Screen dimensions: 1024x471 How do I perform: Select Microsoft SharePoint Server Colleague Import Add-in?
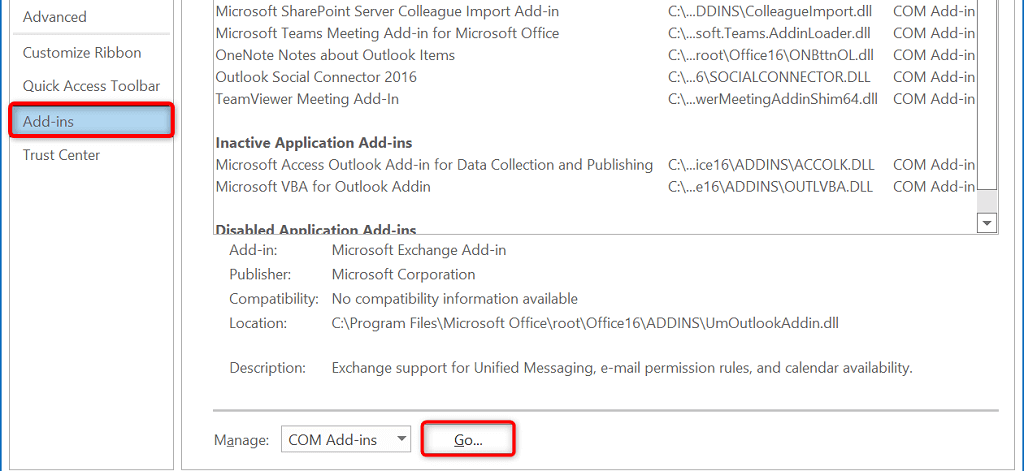coord(387,11)
